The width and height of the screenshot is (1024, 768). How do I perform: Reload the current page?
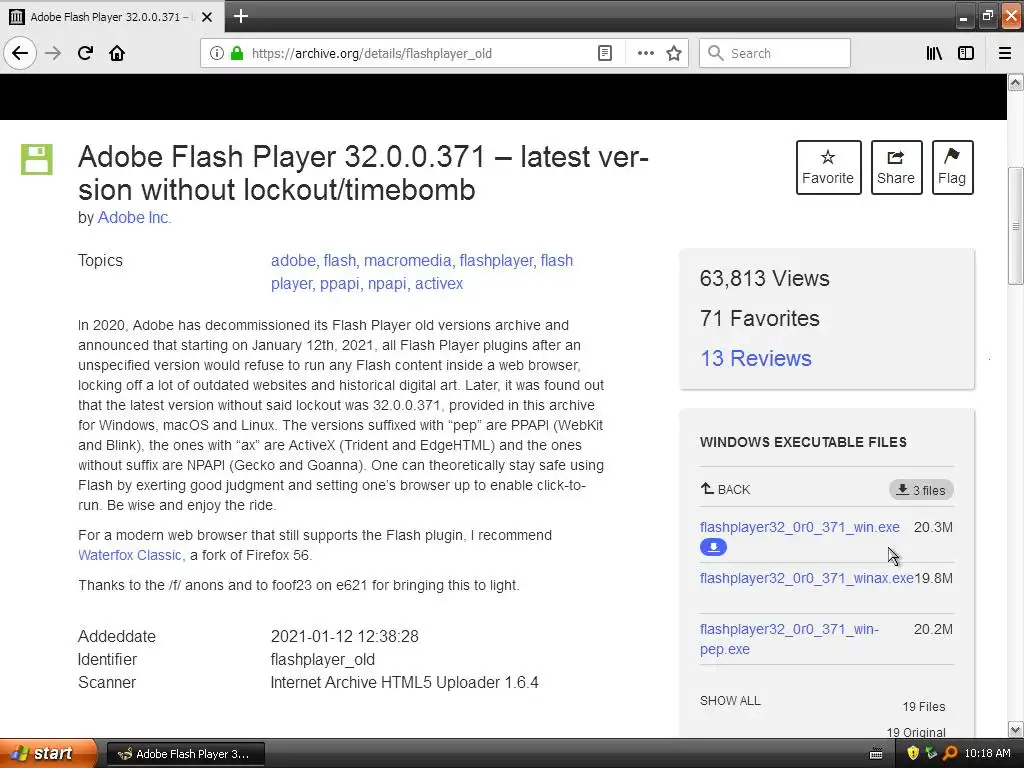[85, 53]
